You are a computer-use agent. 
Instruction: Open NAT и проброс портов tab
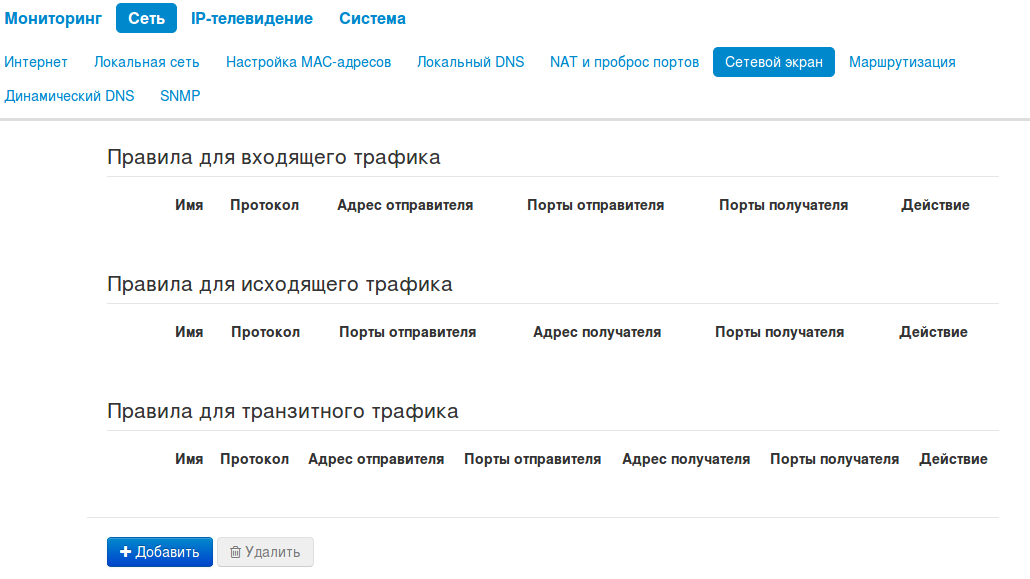tap(624, 62)
